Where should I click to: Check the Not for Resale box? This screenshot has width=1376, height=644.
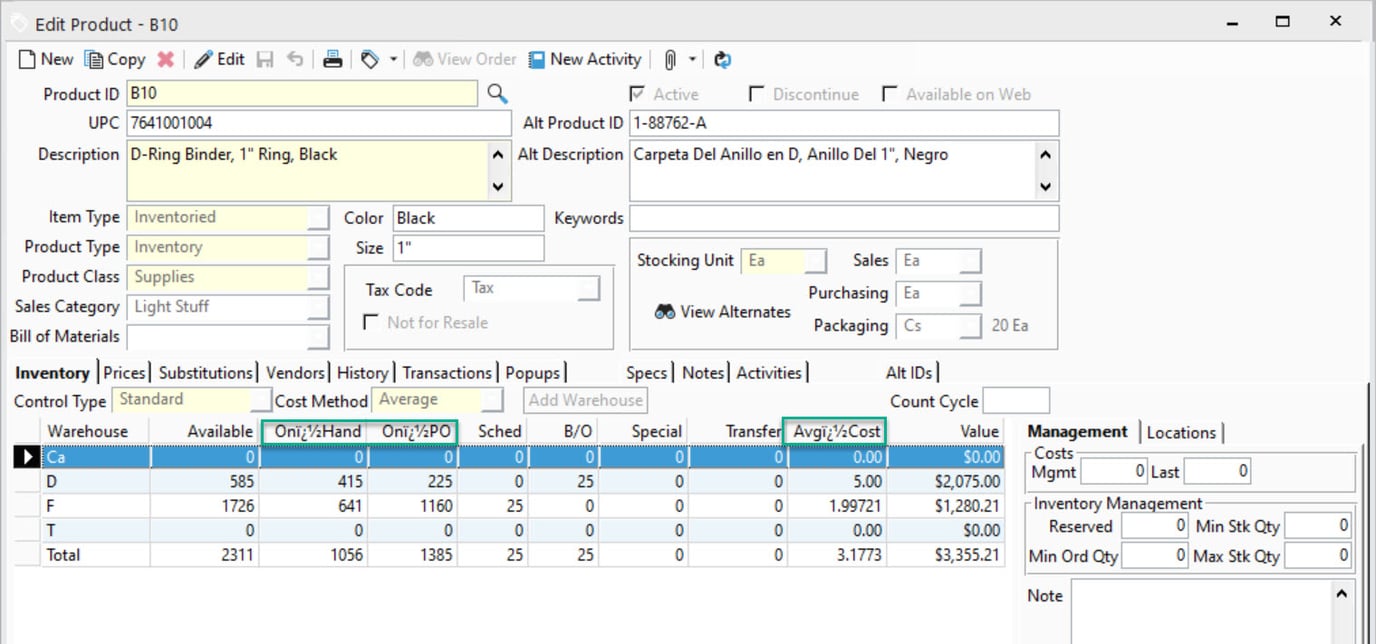point(371,322)
